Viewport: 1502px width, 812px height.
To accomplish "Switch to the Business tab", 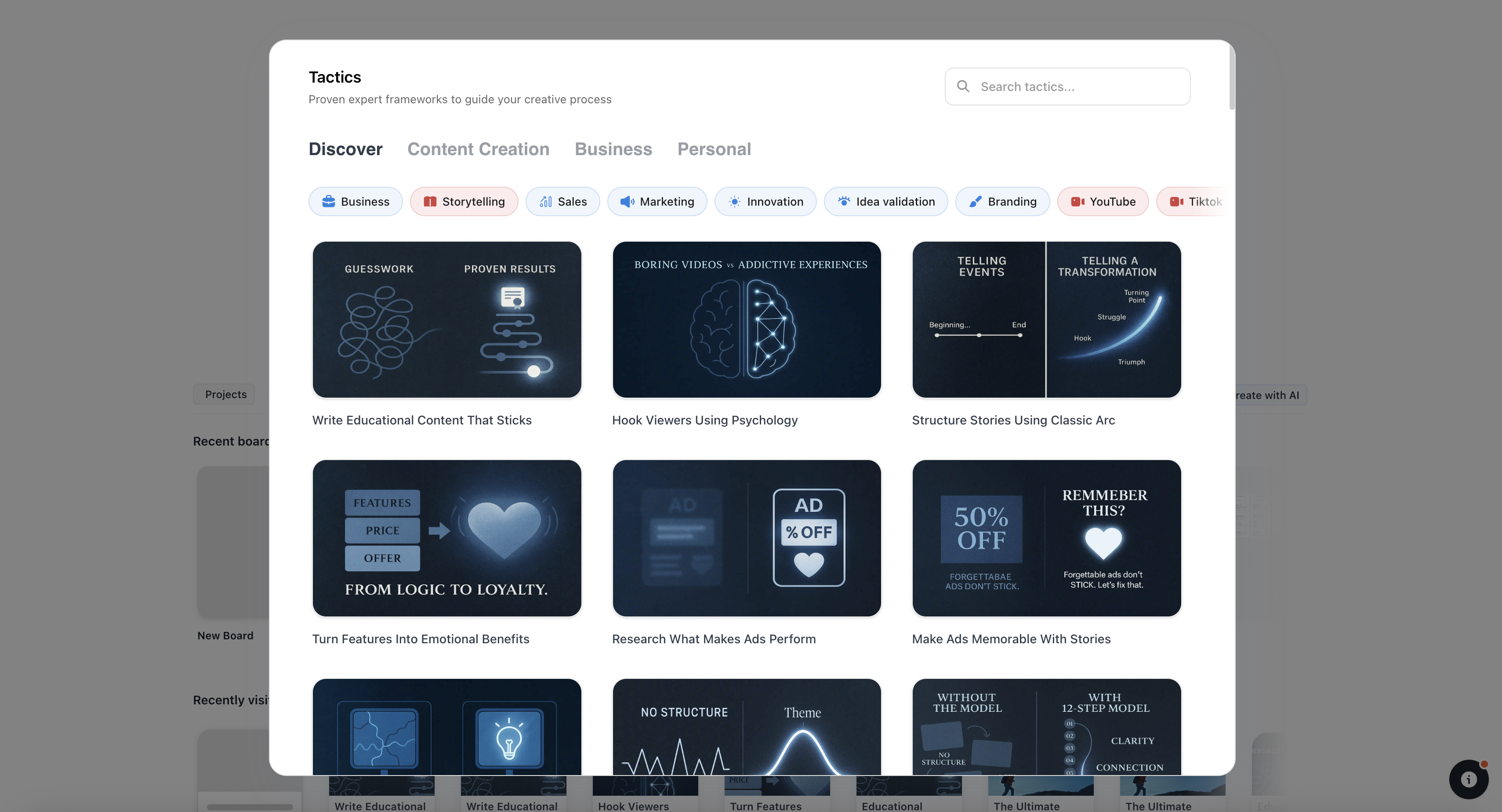I will 613,149.
